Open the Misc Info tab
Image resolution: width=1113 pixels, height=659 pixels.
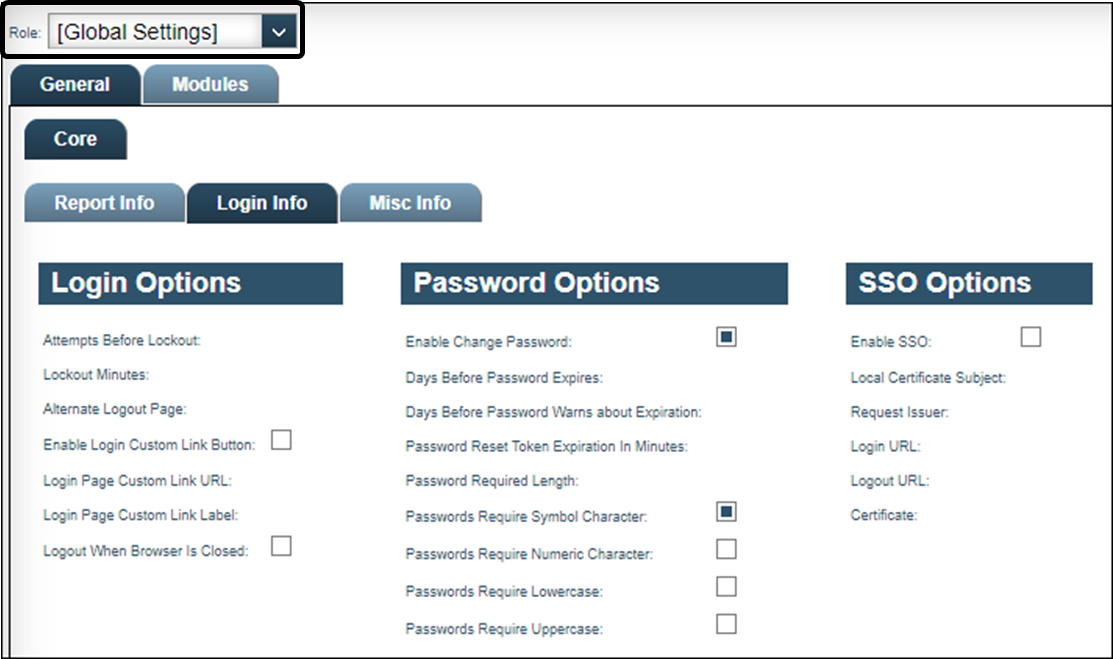[x=410, y=203]
